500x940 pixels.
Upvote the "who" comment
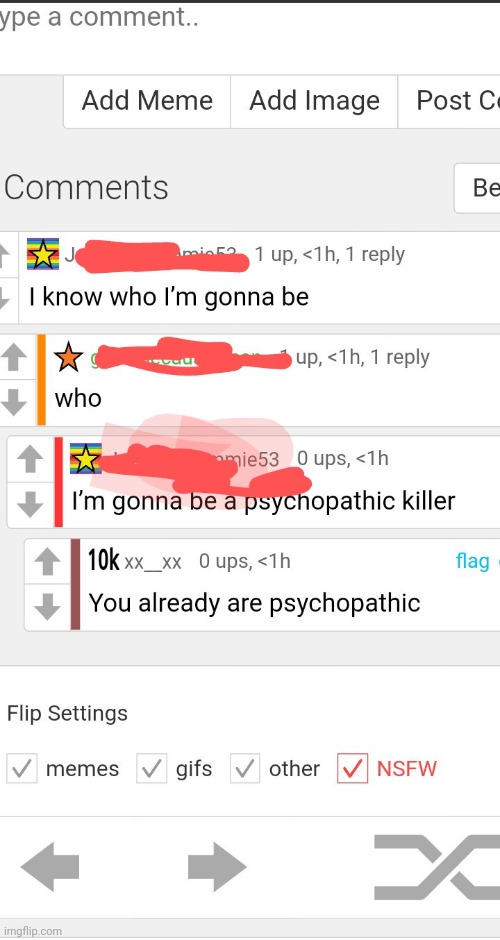pos(14,358)
